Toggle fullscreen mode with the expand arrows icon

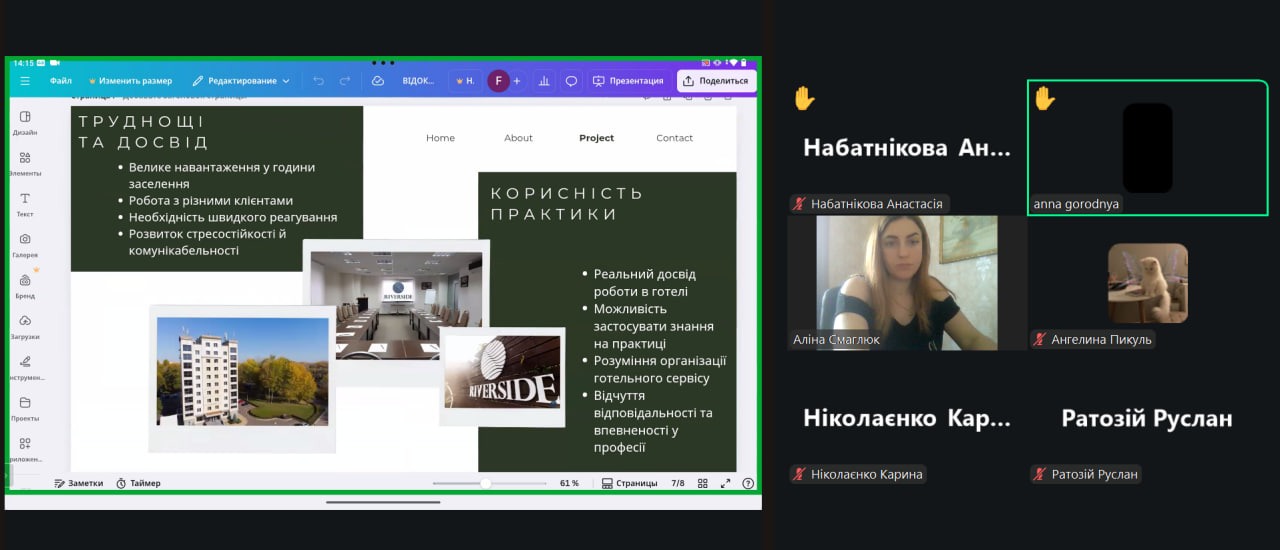point(725,483)
